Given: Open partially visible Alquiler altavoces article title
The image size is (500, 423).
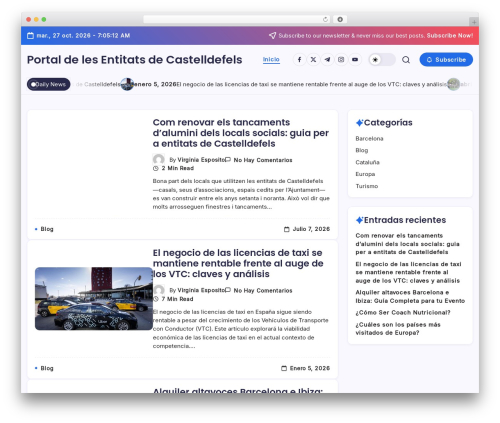Looking at the screenshot, I should 238,390.
